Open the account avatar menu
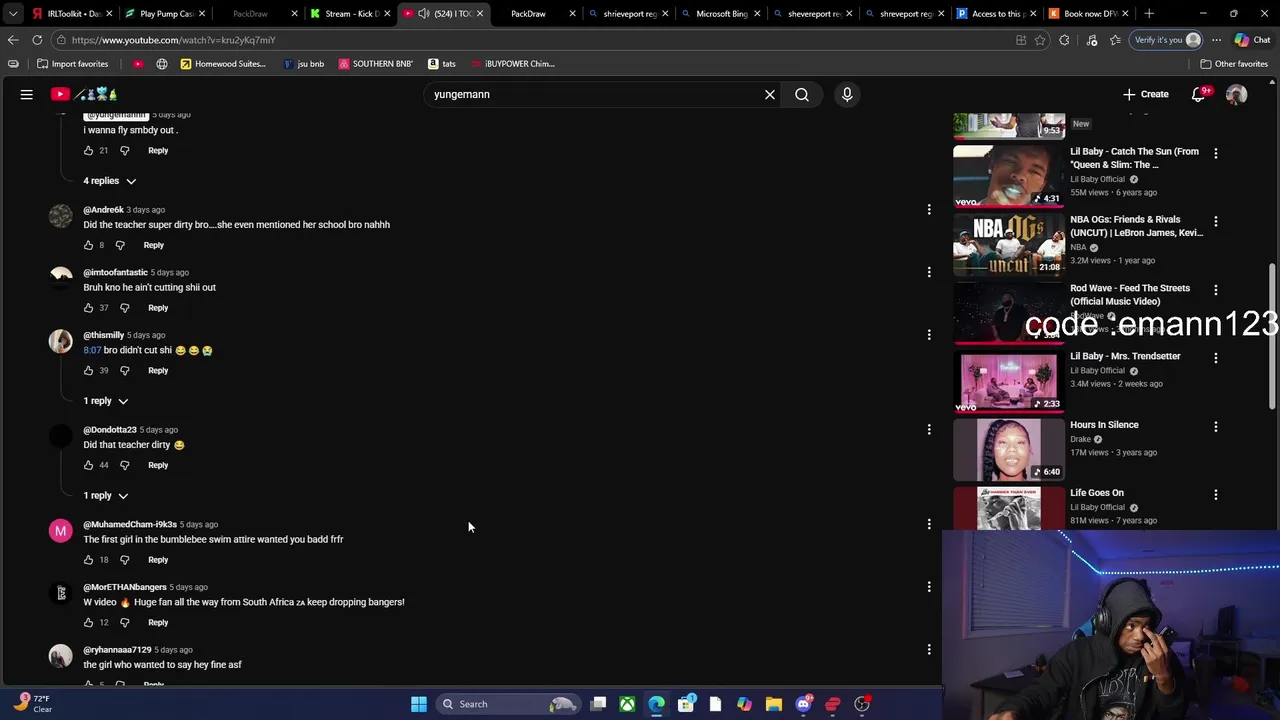The height and width of the screenshot is (720, 1280). [x=1236, y=94]
